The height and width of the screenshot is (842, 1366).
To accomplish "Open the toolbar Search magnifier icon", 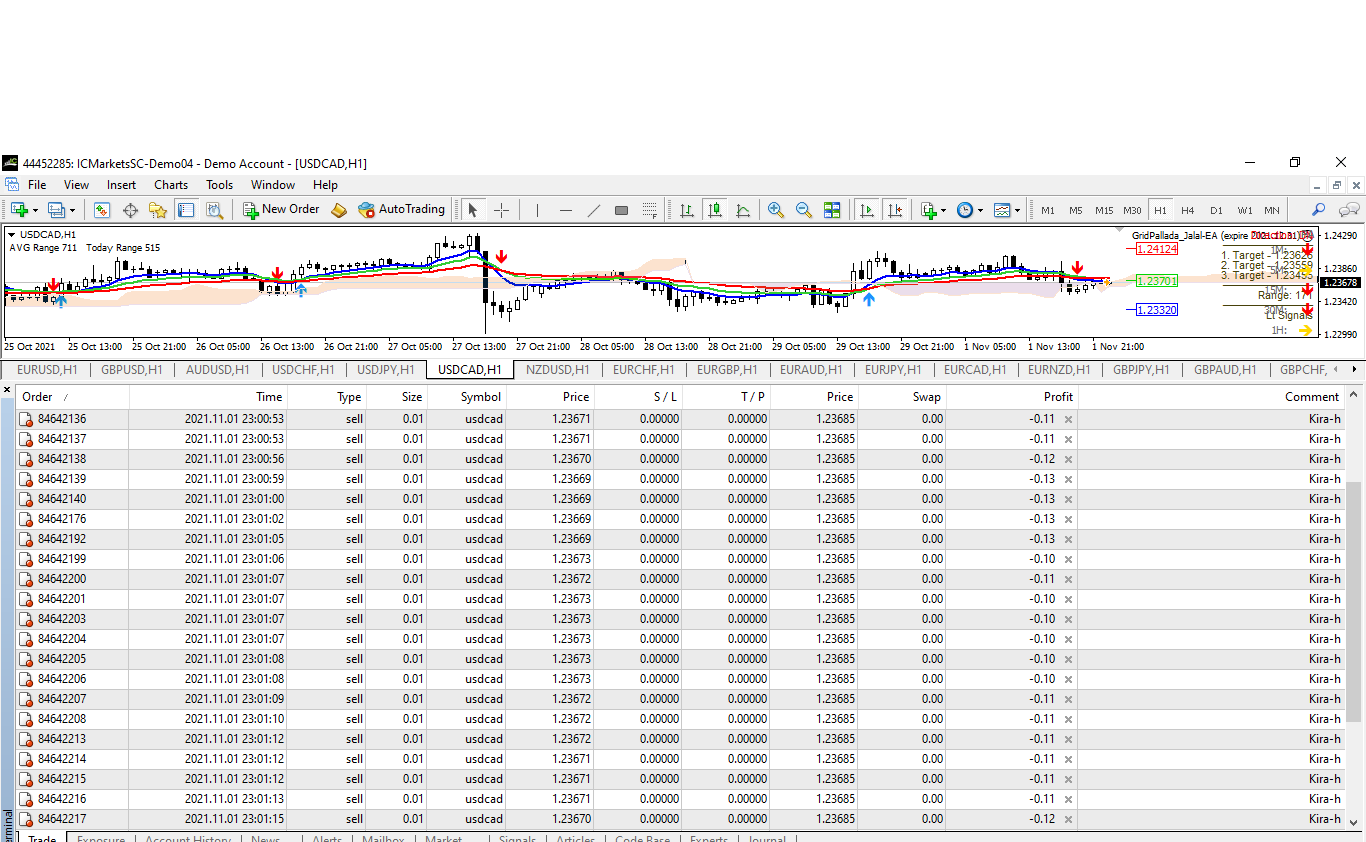I will click(1318, 210).
